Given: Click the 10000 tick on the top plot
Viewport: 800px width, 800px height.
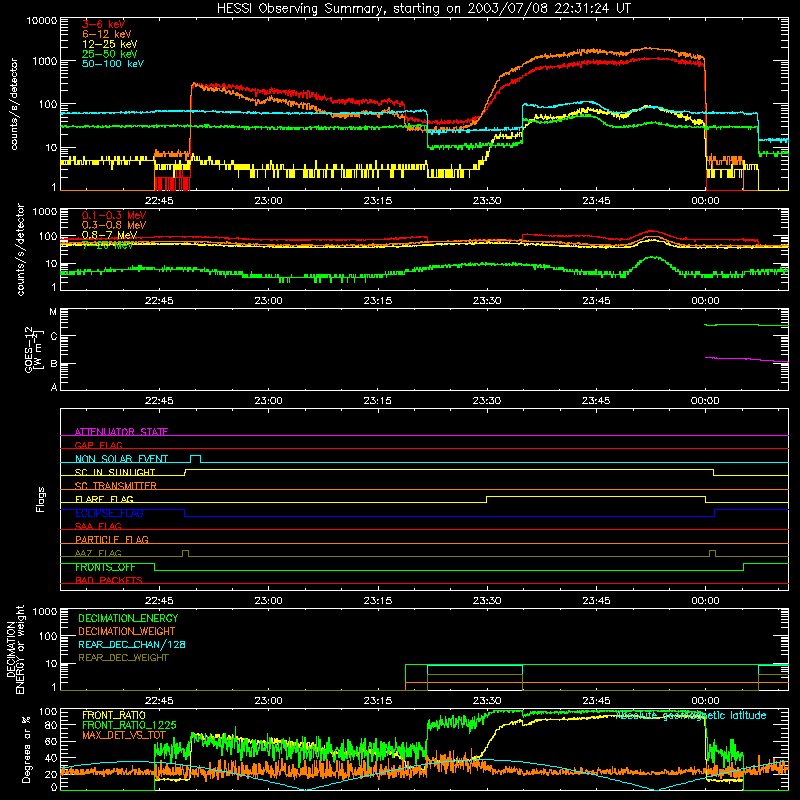Looking at the screenshot, I should pos(42,21).
